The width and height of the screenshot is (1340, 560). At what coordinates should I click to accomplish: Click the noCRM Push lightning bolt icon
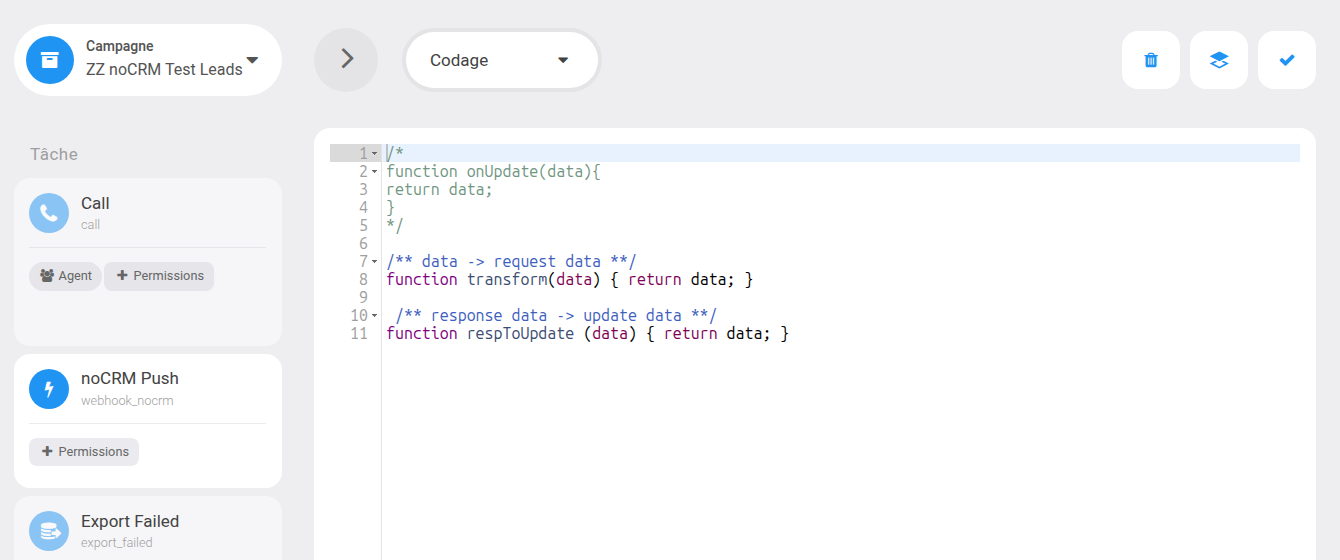click(49, 389)
